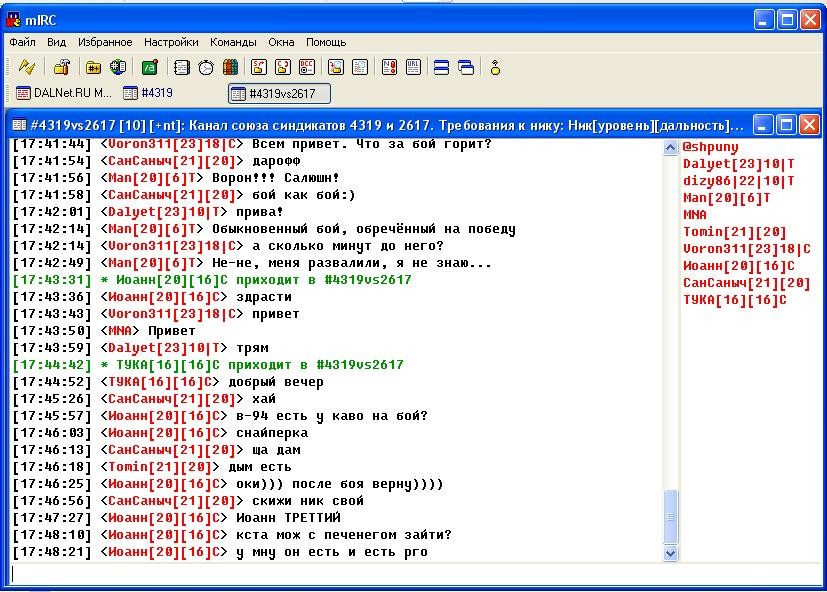Image resolution: width=827 pixels, height=592 pixels.
Task: Cascade windows using the toolbar icon
Action: pyautogui.click(x=466, y=67)
